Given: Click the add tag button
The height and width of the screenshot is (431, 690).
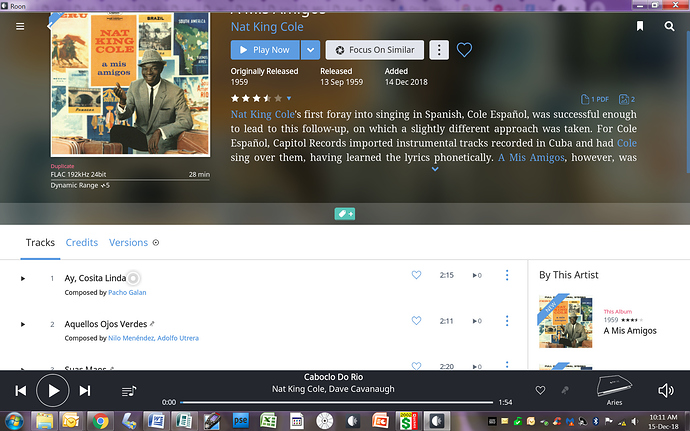Looking at the screenshot, I should [345, 214].
